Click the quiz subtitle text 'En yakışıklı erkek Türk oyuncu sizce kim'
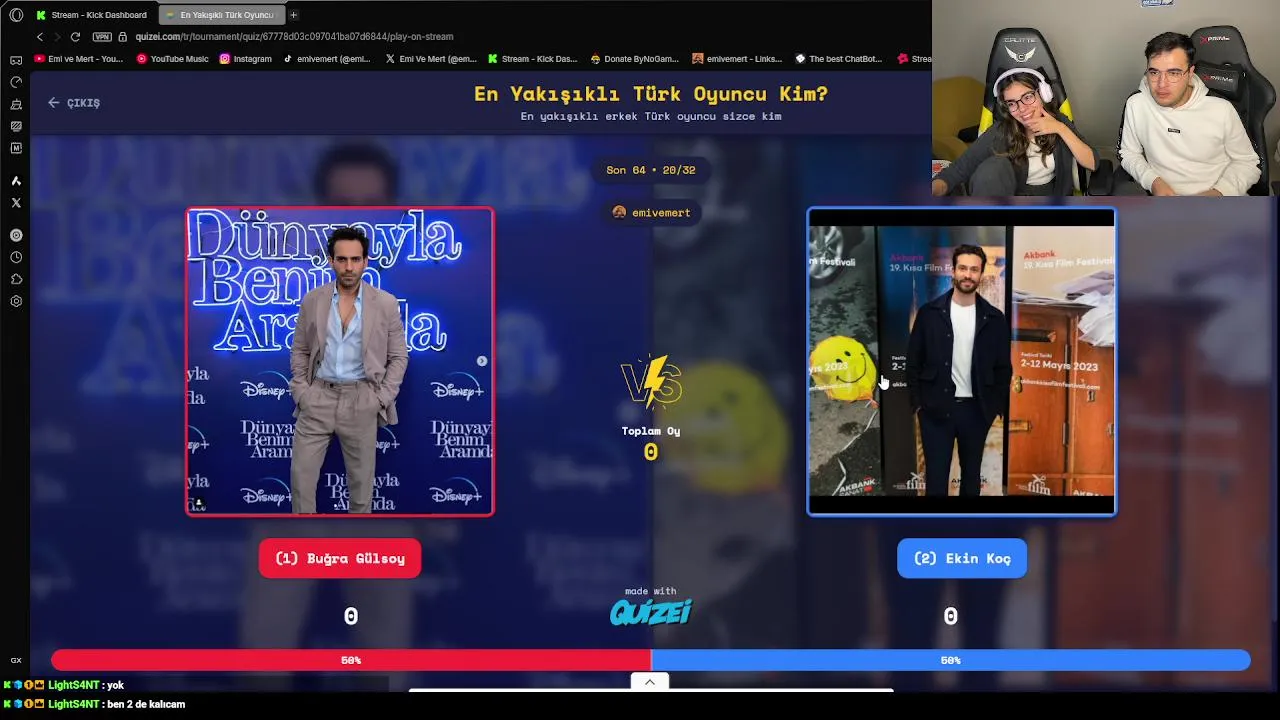Image resolution: width=1280 pixels, height=720 pixels. point(651,117)
